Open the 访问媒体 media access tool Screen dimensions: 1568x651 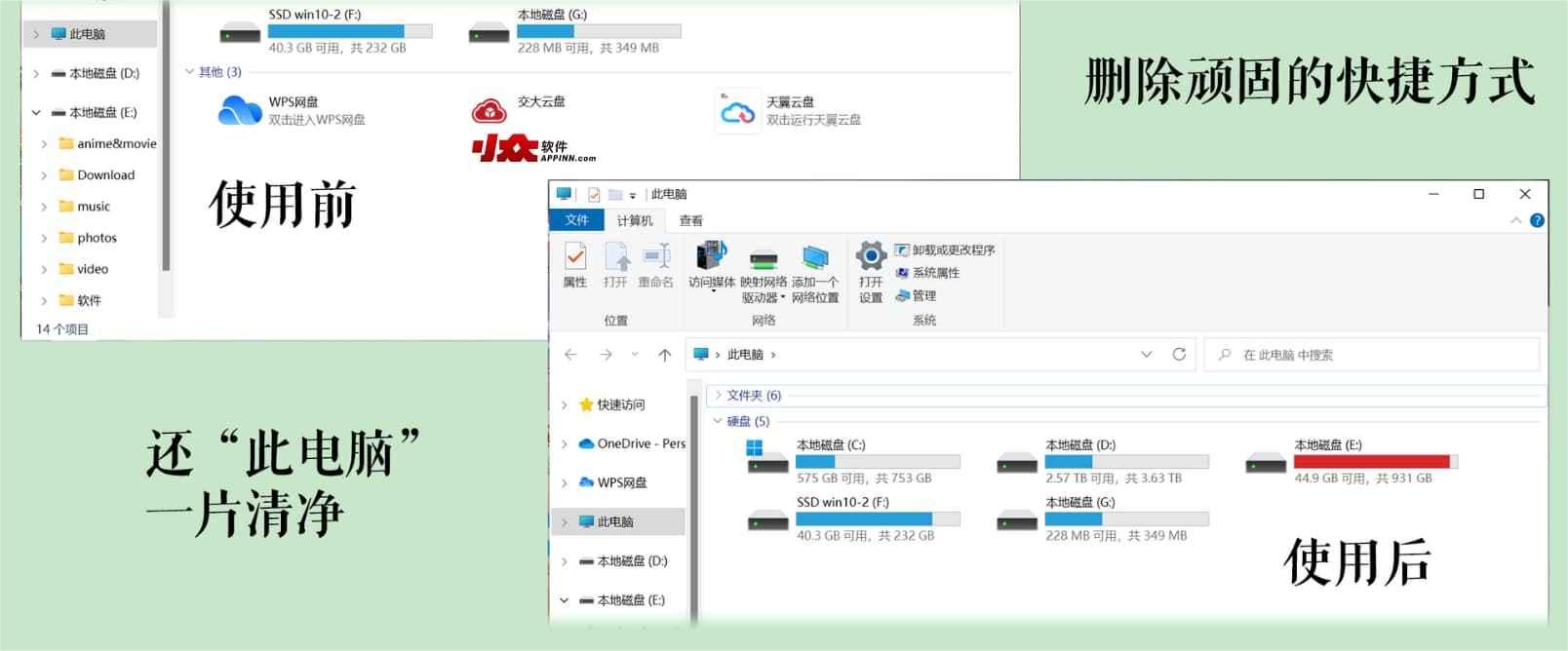712,265
